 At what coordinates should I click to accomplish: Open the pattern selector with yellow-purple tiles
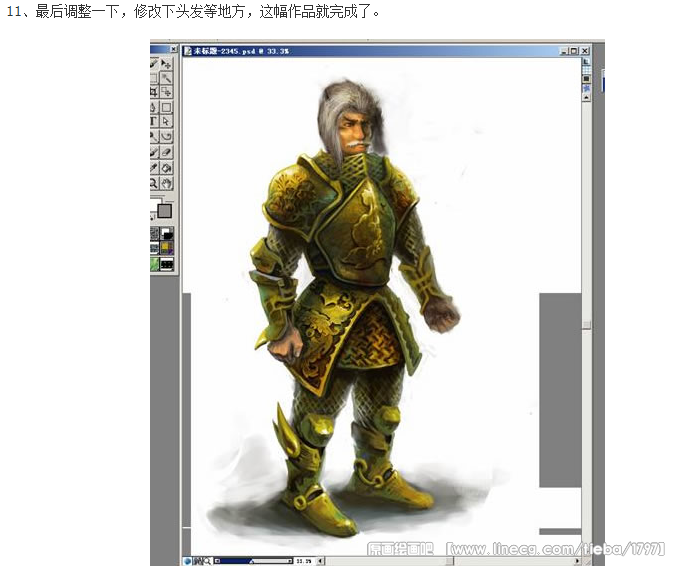point(167,248)
